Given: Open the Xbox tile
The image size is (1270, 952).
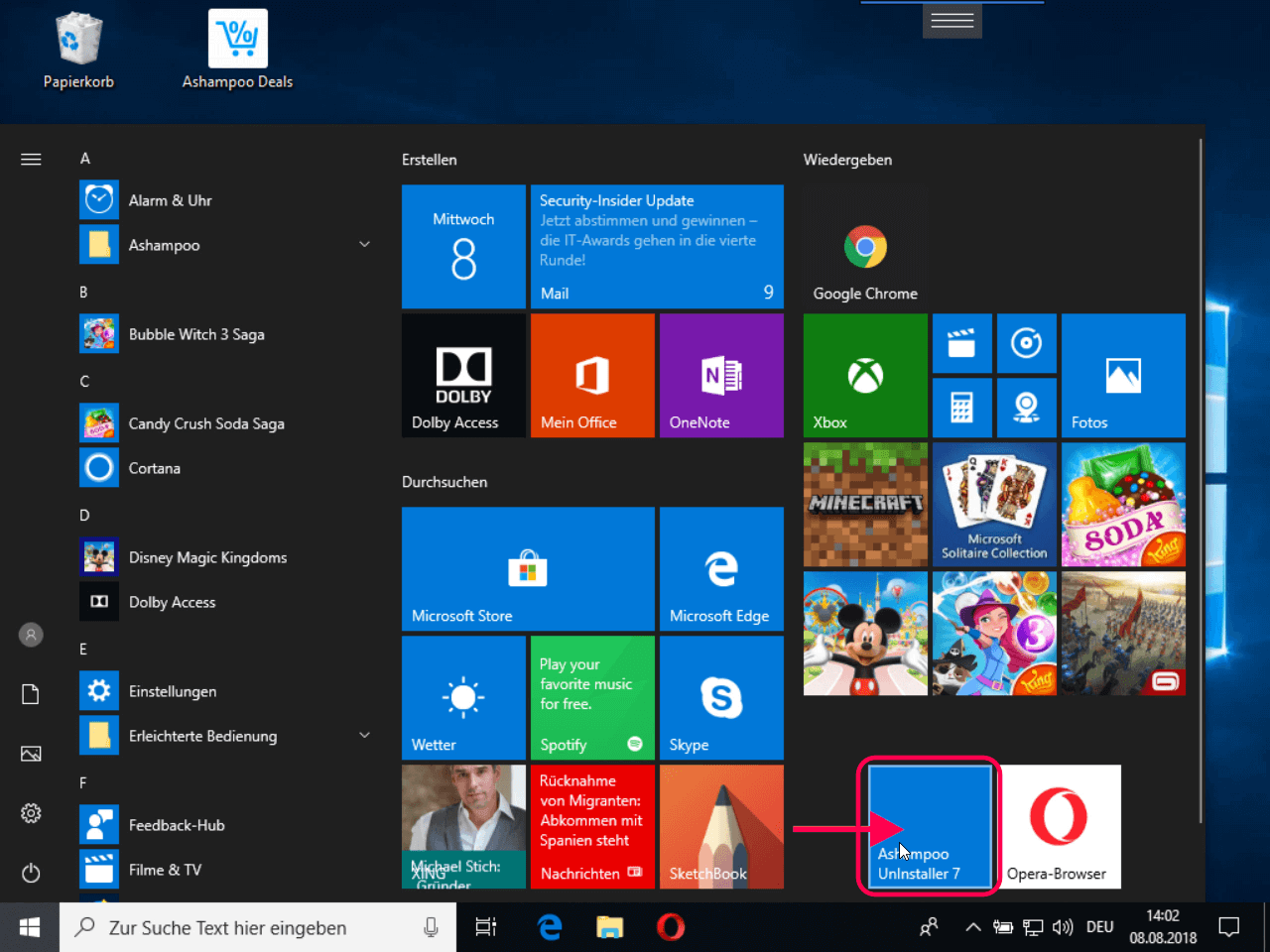Looking at the screenshot, I should coord(865,376).
